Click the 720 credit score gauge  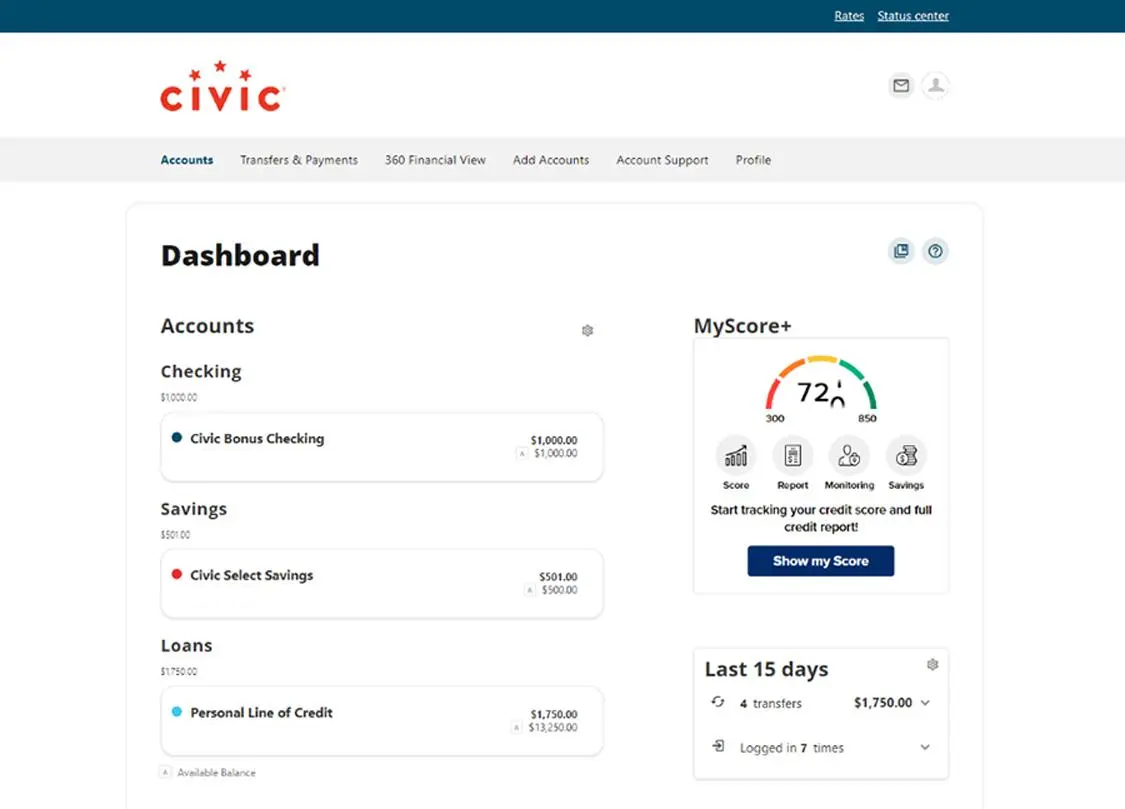(820, 390)
